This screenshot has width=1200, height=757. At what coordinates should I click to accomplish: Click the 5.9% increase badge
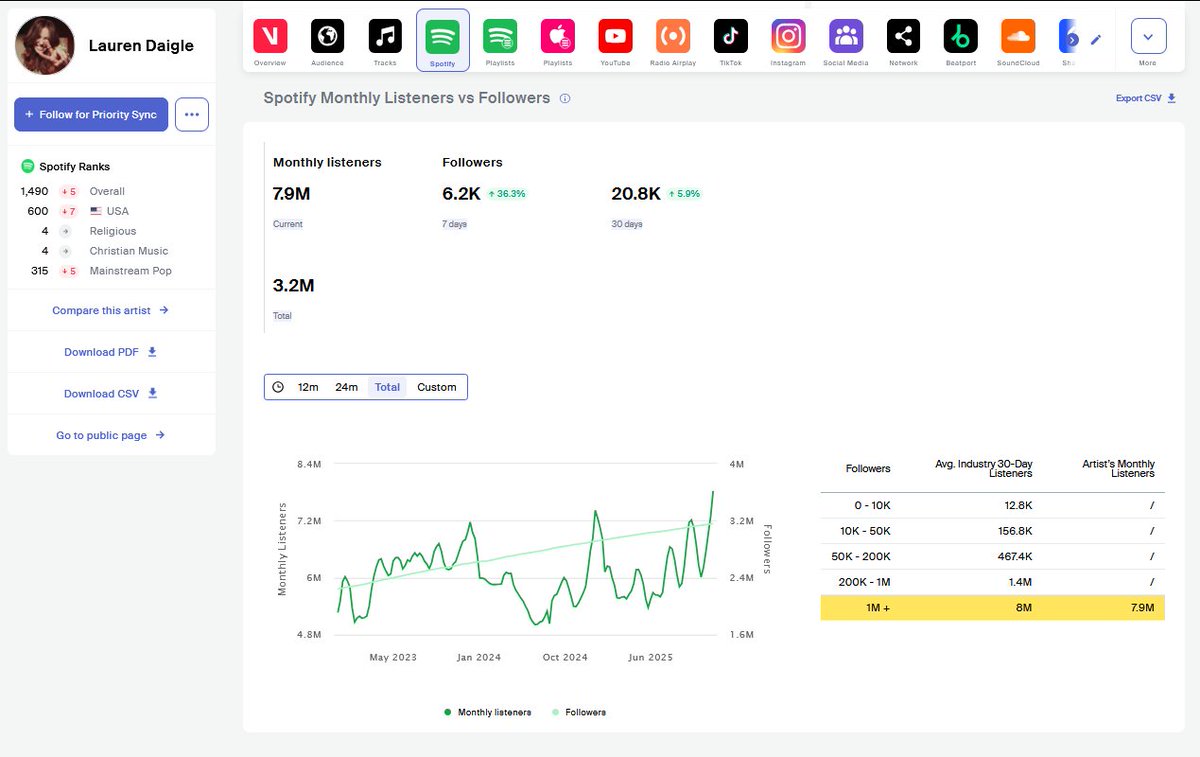point(685,194)
